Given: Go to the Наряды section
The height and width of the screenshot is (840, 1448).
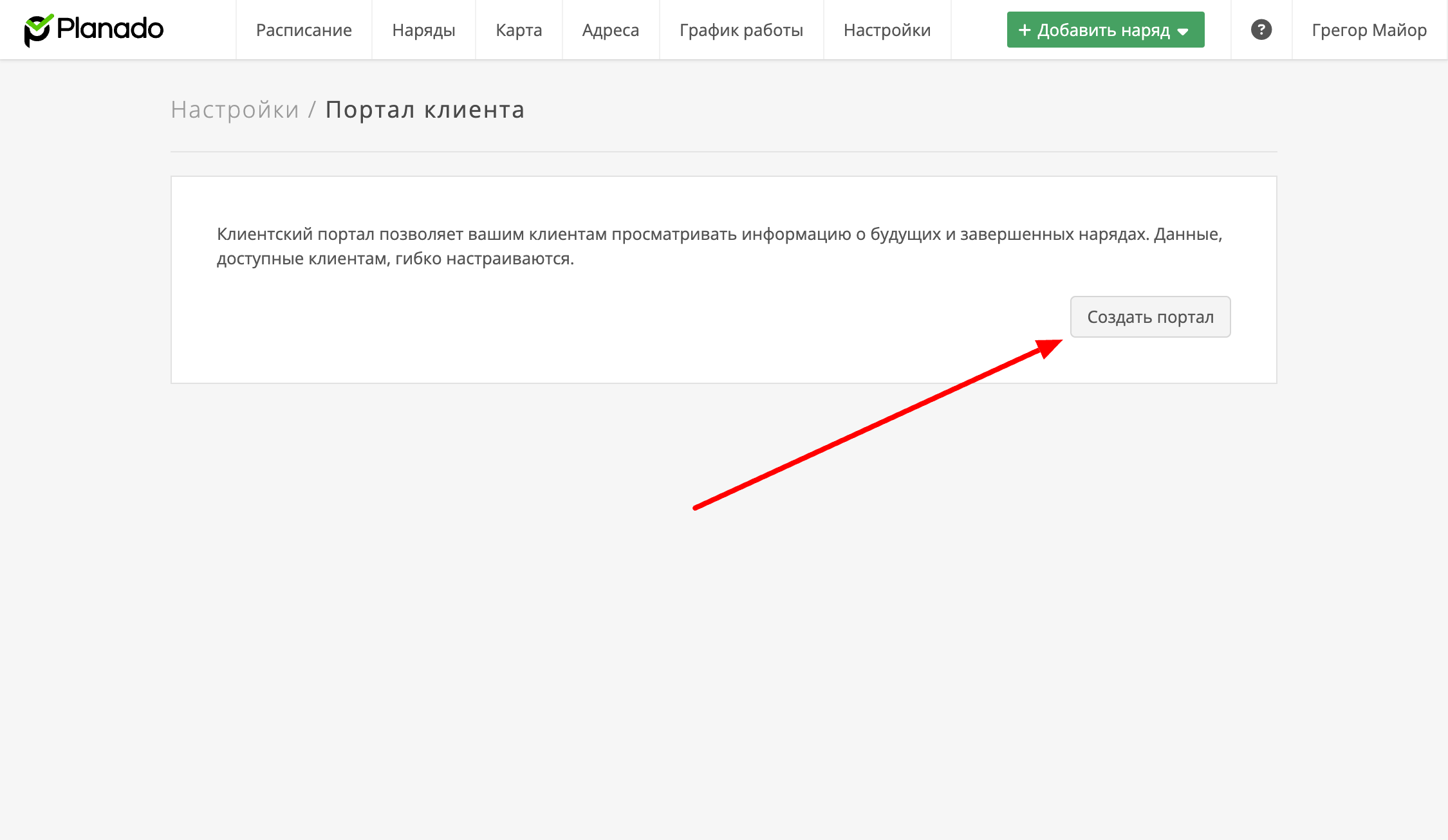Looking at the screenshot, I should pos(423,30).
